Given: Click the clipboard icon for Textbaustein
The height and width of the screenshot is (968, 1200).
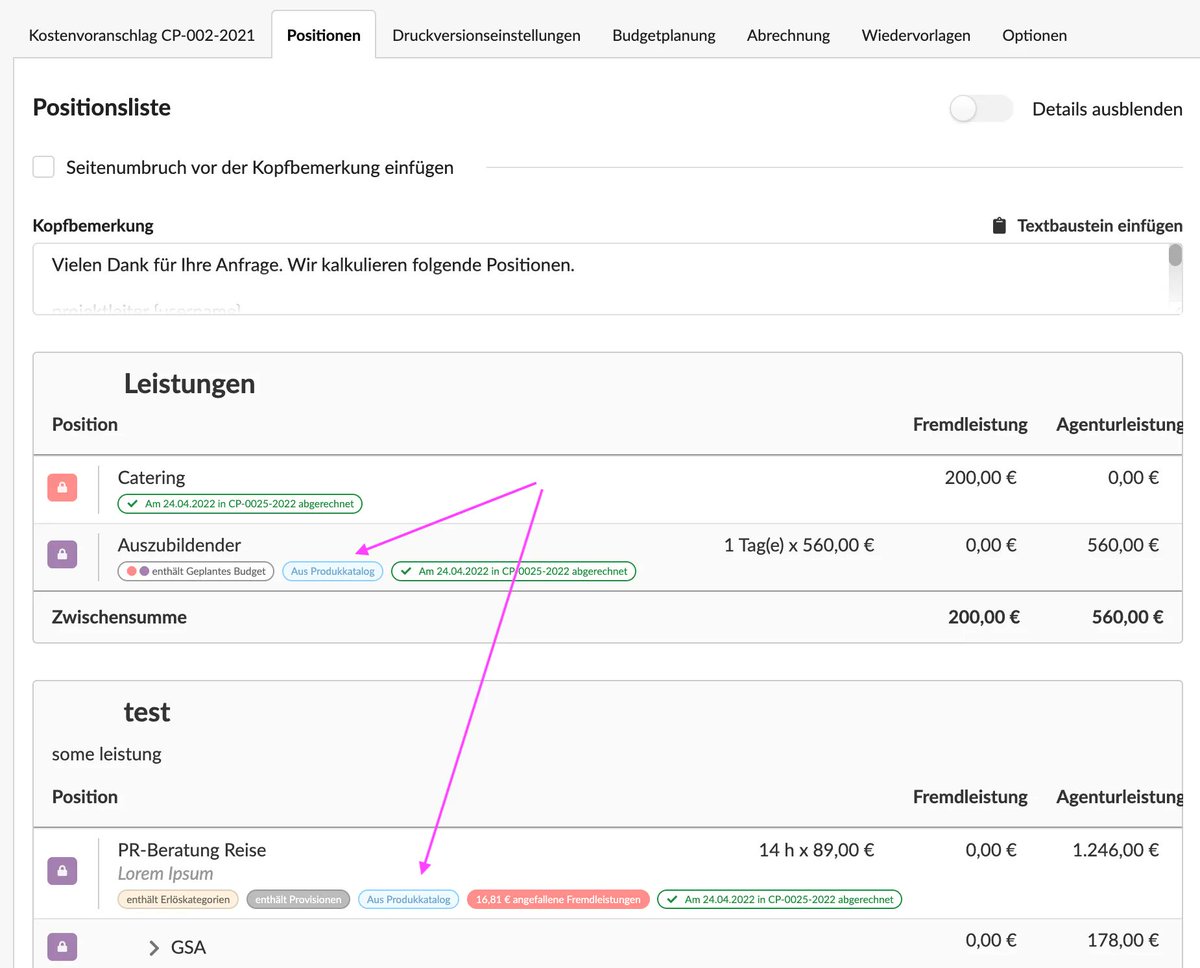Looking at the screenshot, I should click(x=998, y=226).
